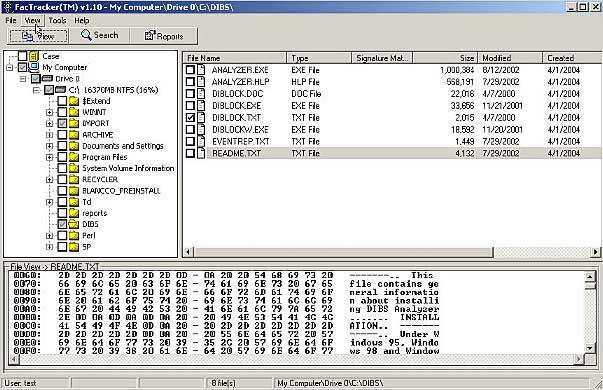The height and width of the screenshot is (390, 603).
Task: Click the FacTracker title bar app icon
Action: point(7,7)
